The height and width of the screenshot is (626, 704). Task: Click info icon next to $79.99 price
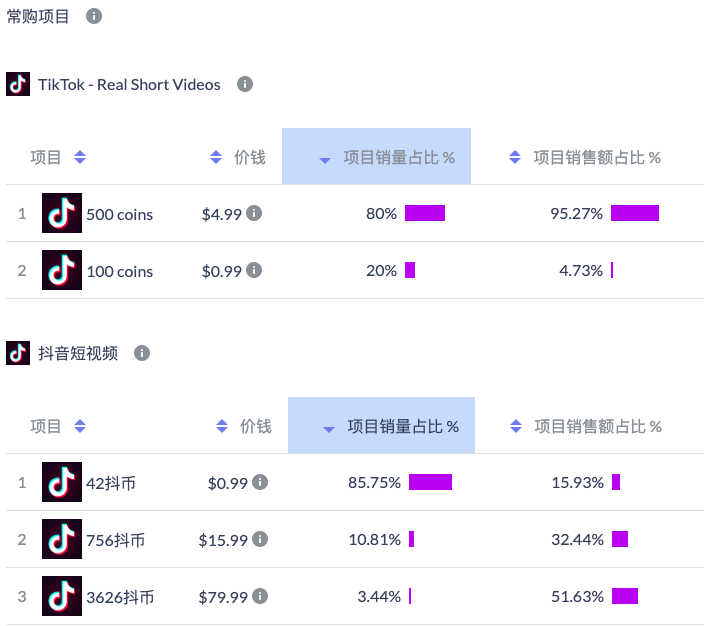pos(260,596)
